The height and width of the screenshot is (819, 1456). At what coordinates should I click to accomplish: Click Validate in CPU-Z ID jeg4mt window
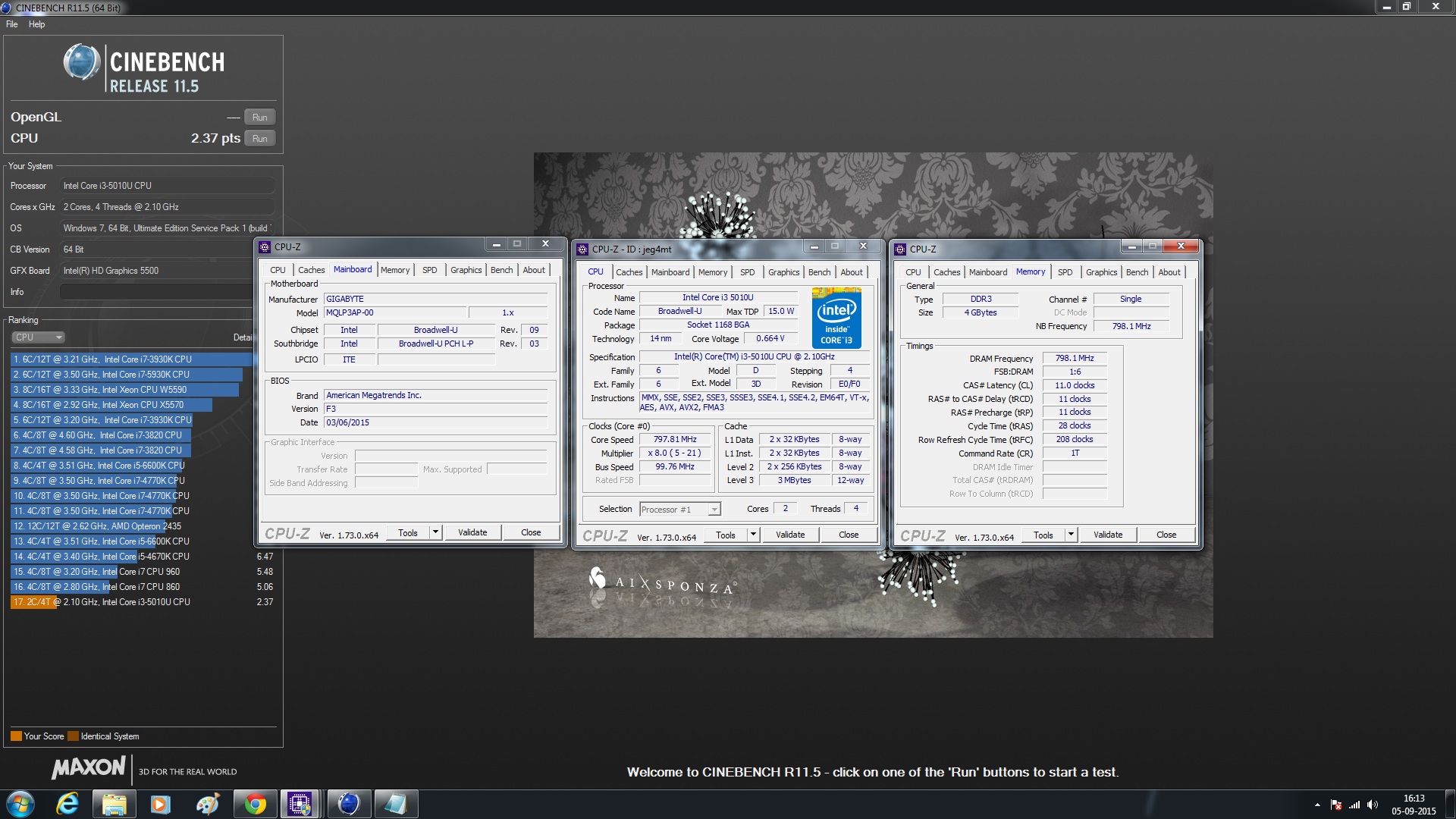click(x=790, y=535)
